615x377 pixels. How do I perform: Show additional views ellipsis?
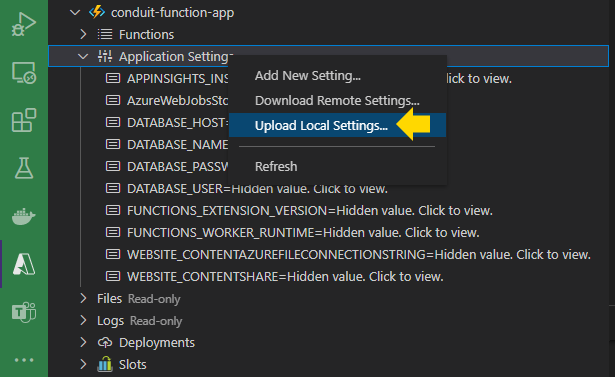click(x=24, y=360)
